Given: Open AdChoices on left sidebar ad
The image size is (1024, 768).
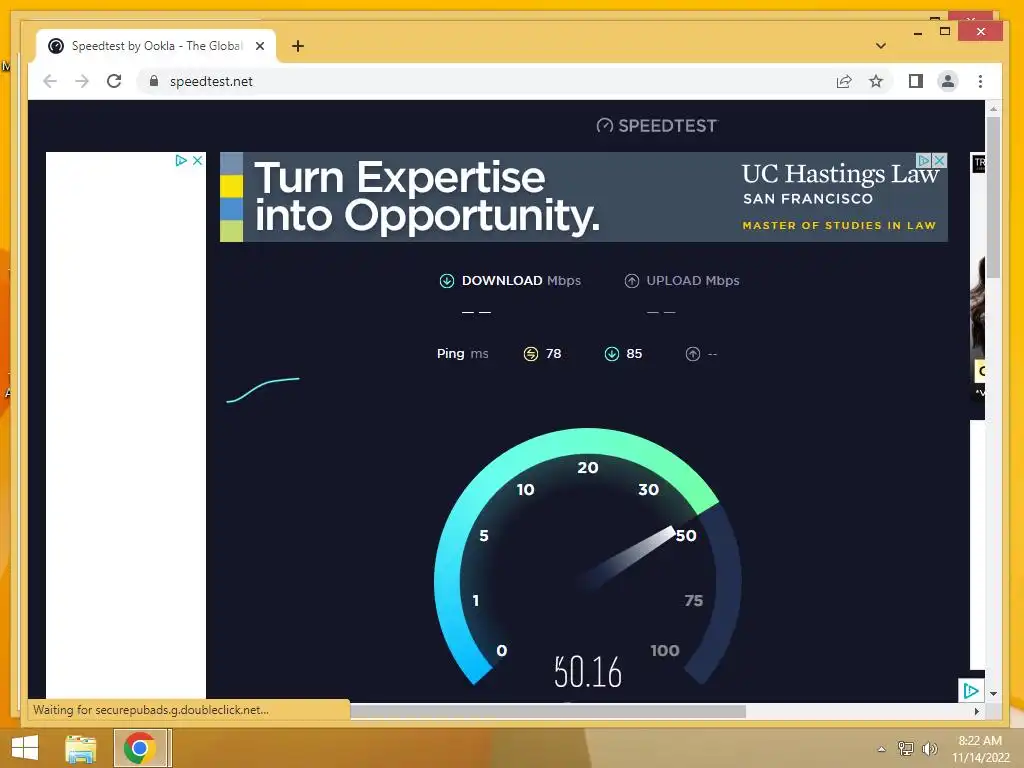Looking at the screenshot, I should pos(181,160).
